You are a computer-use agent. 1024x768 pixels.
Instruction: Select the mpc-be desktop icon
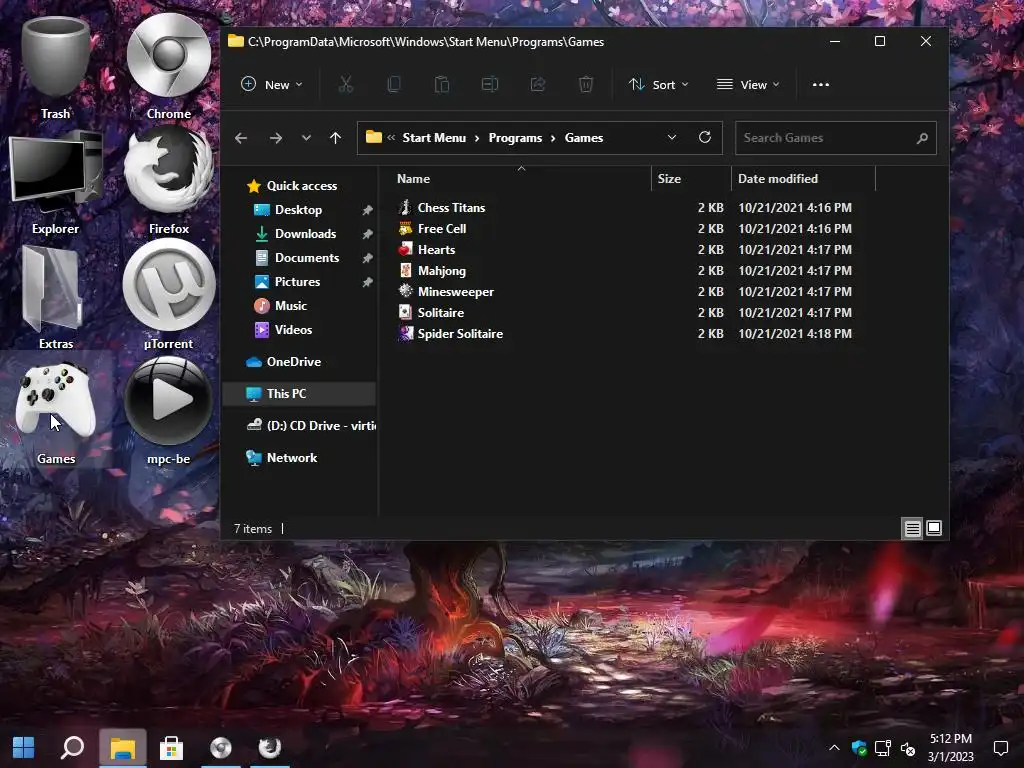pos(168,411)
